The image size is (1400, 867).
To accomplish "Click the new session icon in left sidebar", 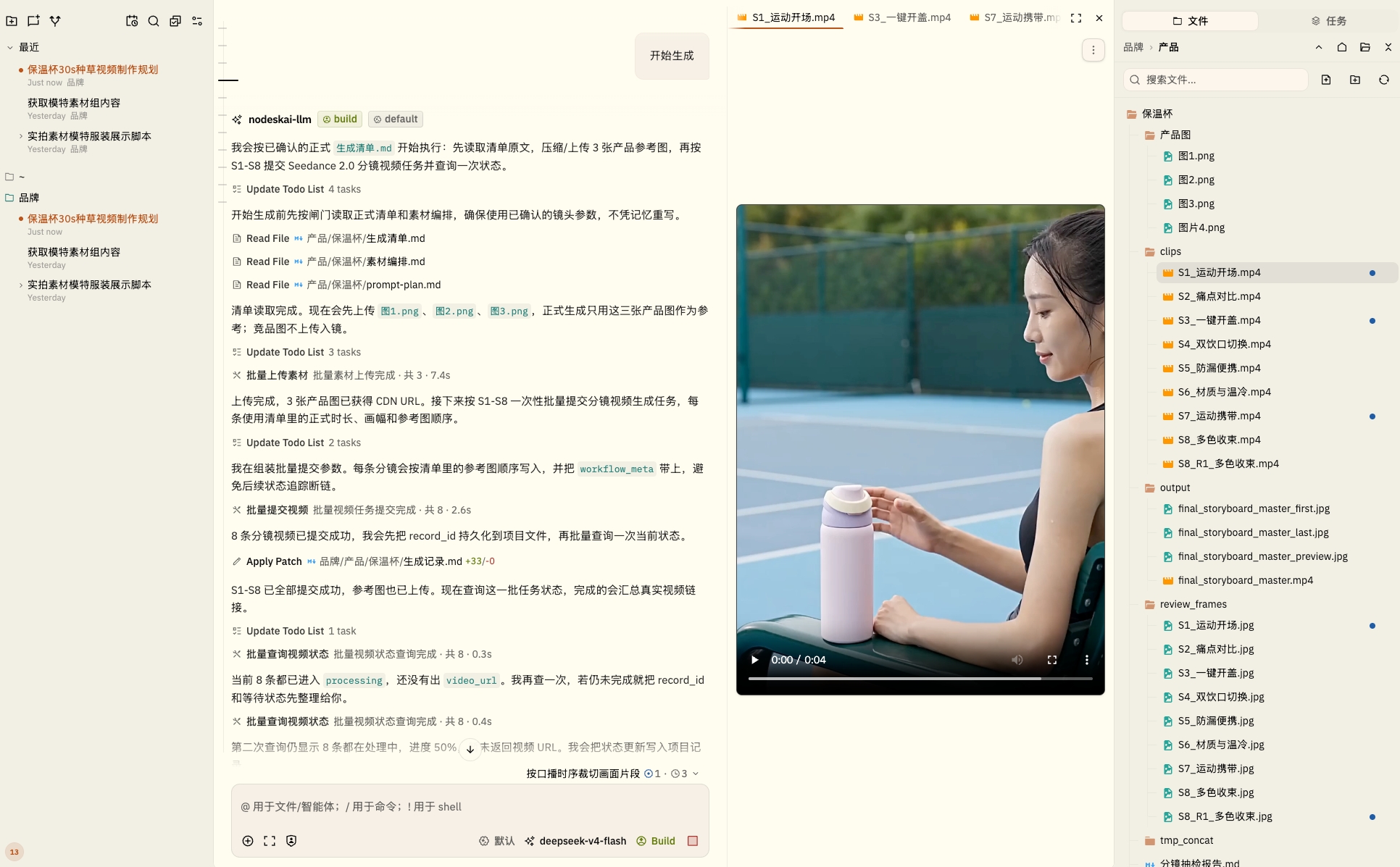I will coord(33,21).
